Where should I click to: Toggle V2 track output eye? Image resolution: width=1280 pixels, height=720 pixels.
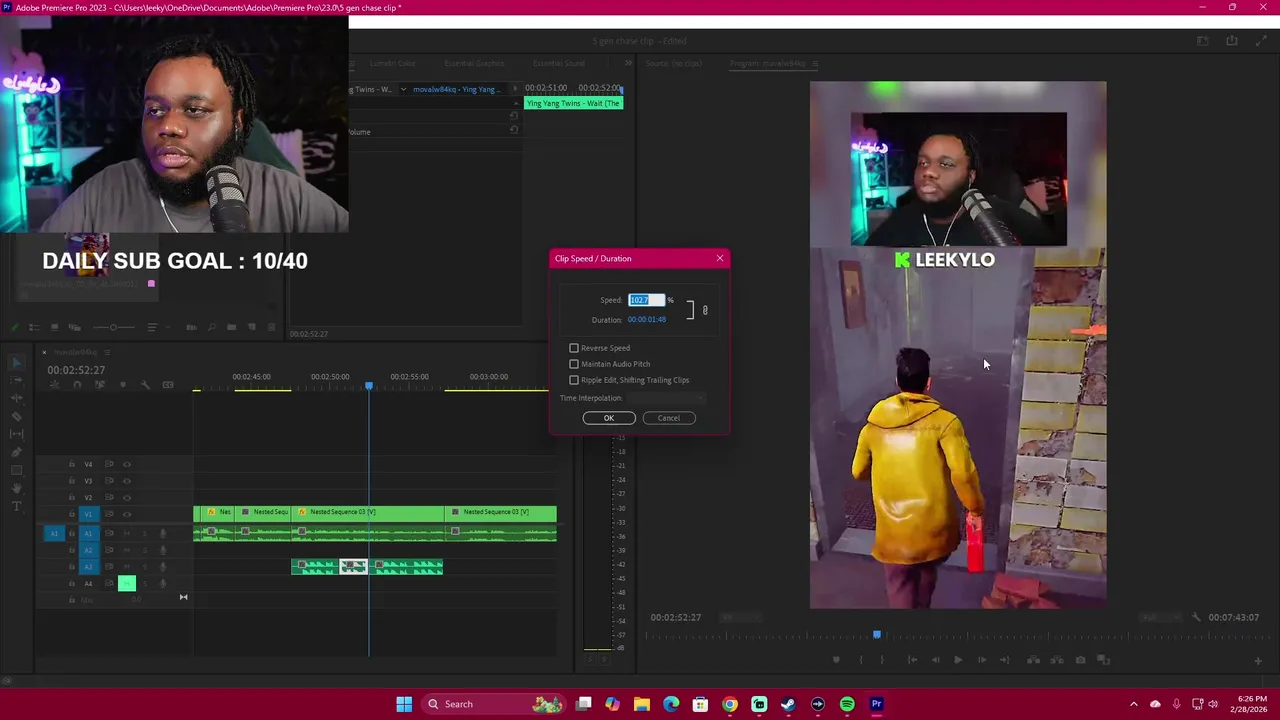coord(127,497)
